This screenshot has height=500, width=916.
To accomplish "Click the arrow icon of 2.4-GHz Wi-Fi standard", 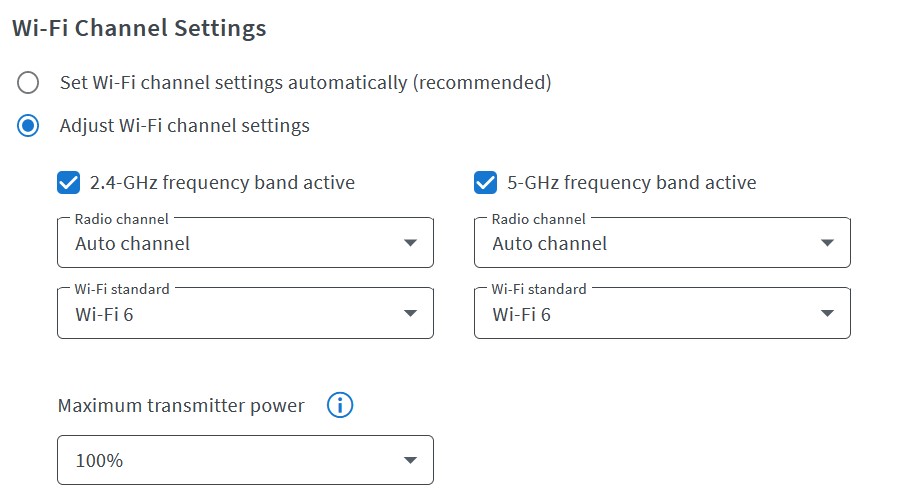I will point(410,314).
